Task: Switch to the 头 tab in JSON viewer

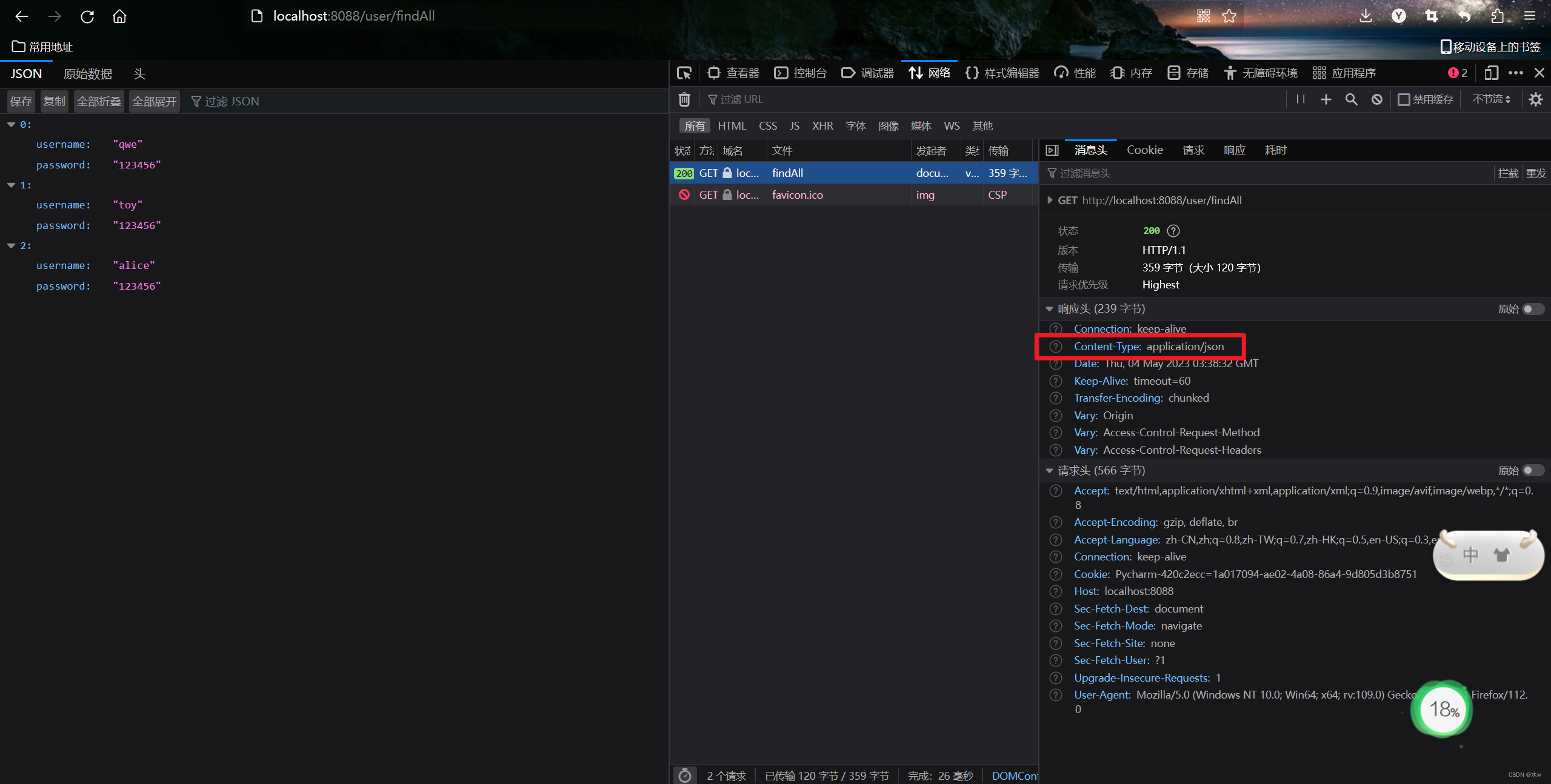Action: pyautogui.click(x=139, y=74)
